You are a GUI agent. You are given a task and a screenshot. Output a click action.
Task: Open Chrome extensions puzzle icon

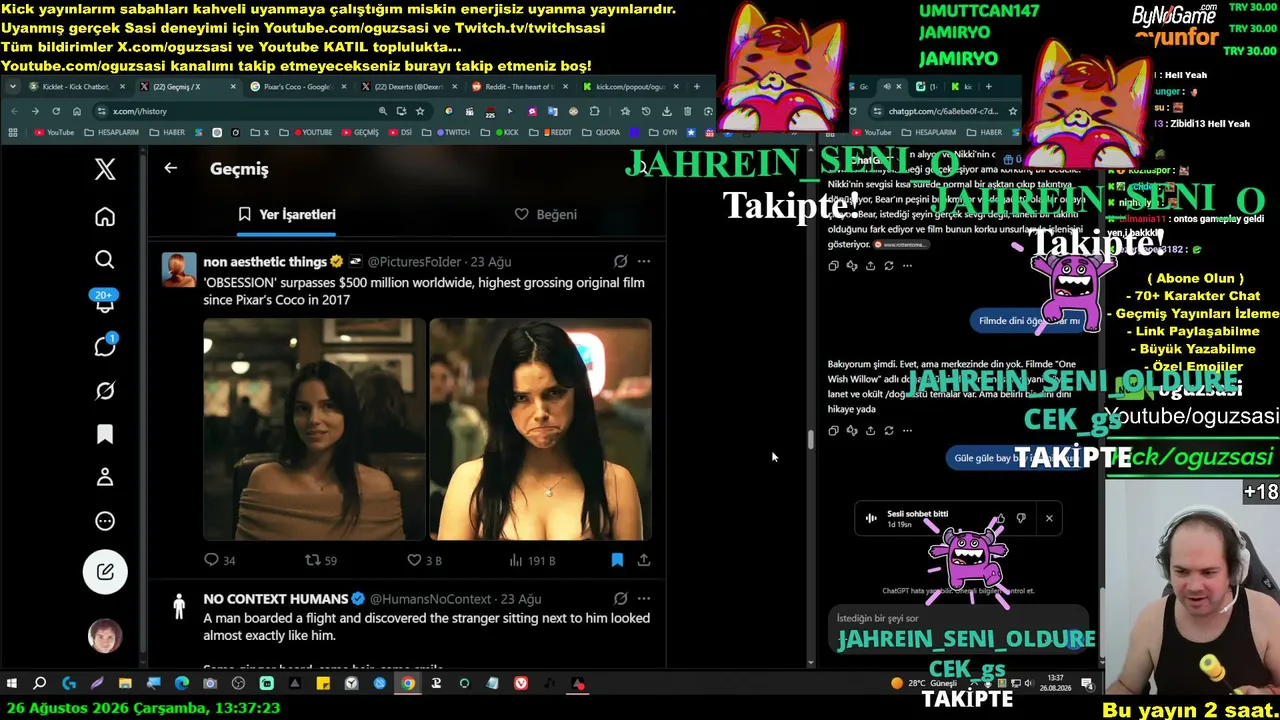tap(594, 111)
